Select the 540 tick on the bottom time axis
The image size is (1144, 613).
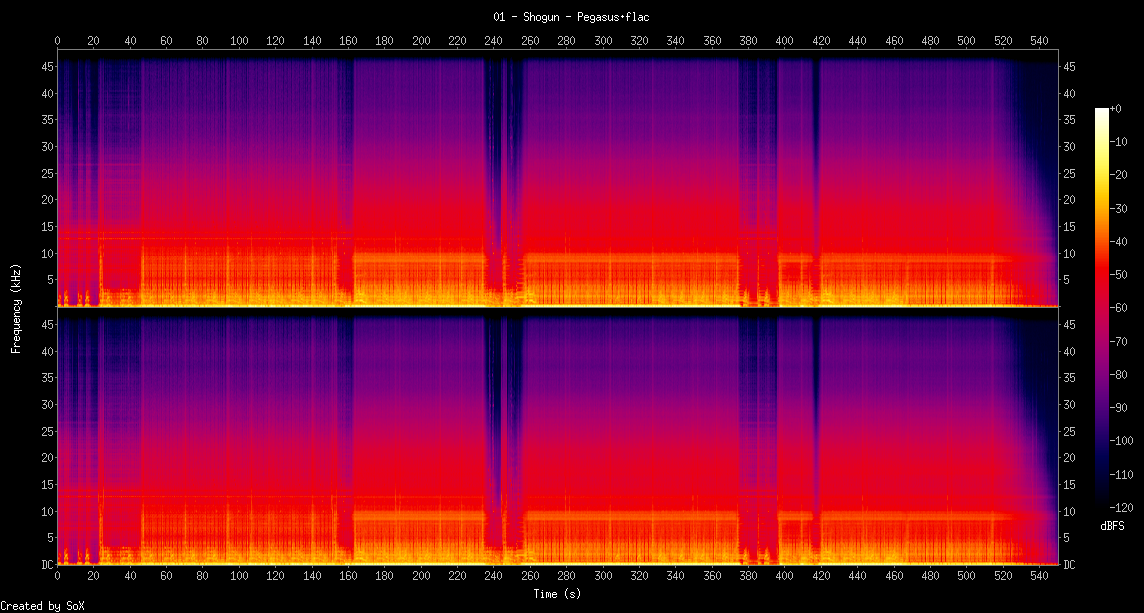(1039, 577)
